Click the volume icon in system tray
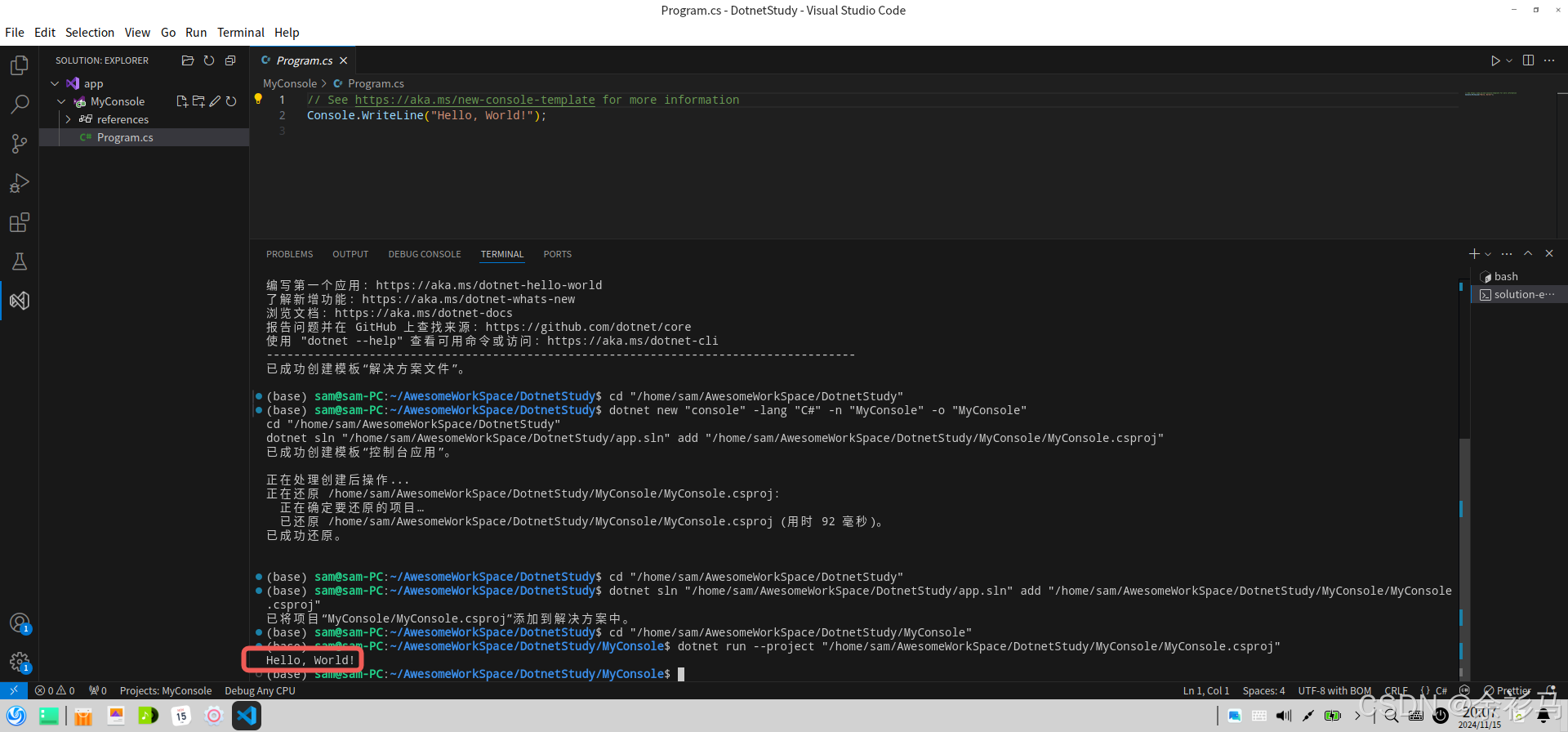Image resolution: width=1568 pixels, height=732 pixels. 1284,716
